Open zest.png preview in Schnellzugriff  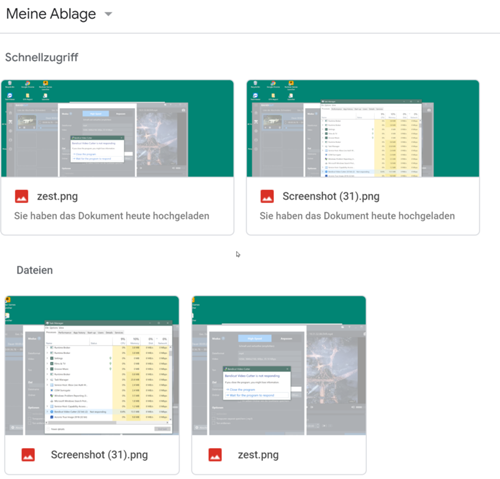point(117,128)
